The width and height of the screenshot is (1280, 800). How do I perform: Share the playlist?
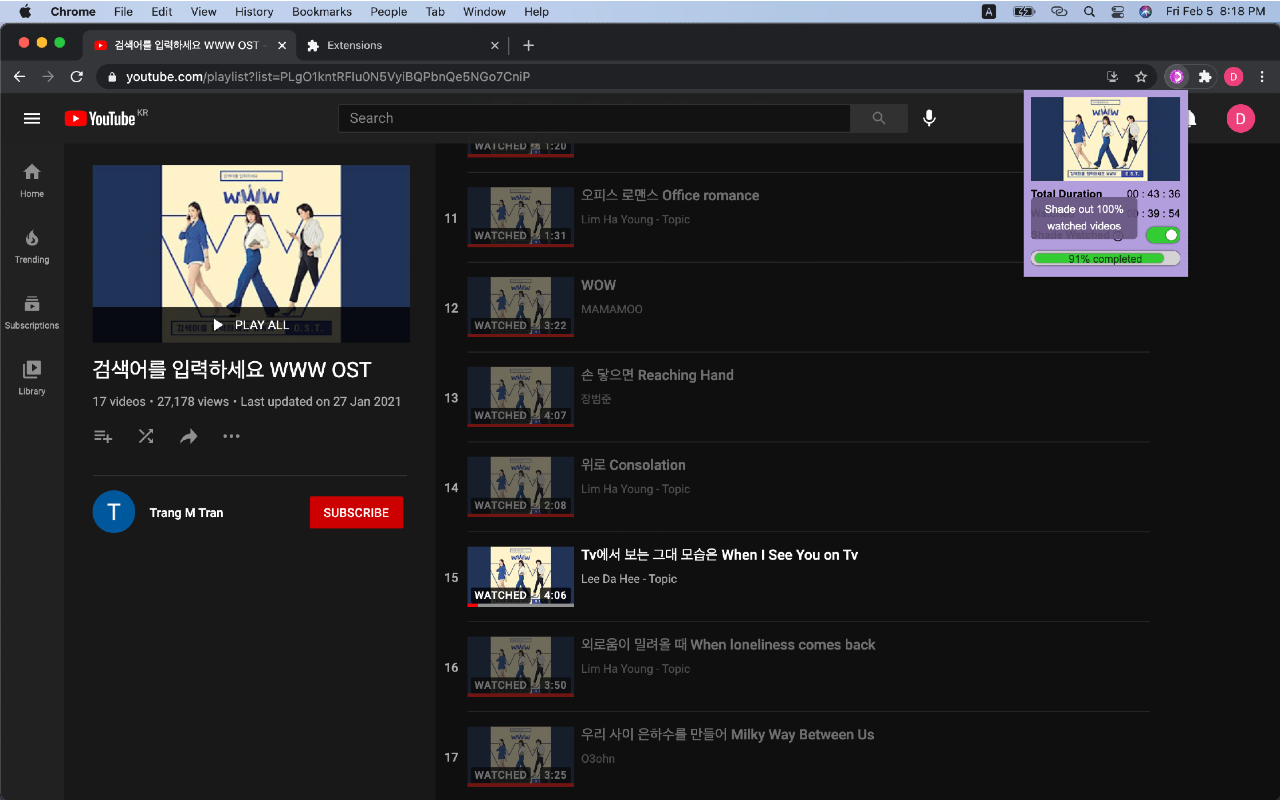188,436
